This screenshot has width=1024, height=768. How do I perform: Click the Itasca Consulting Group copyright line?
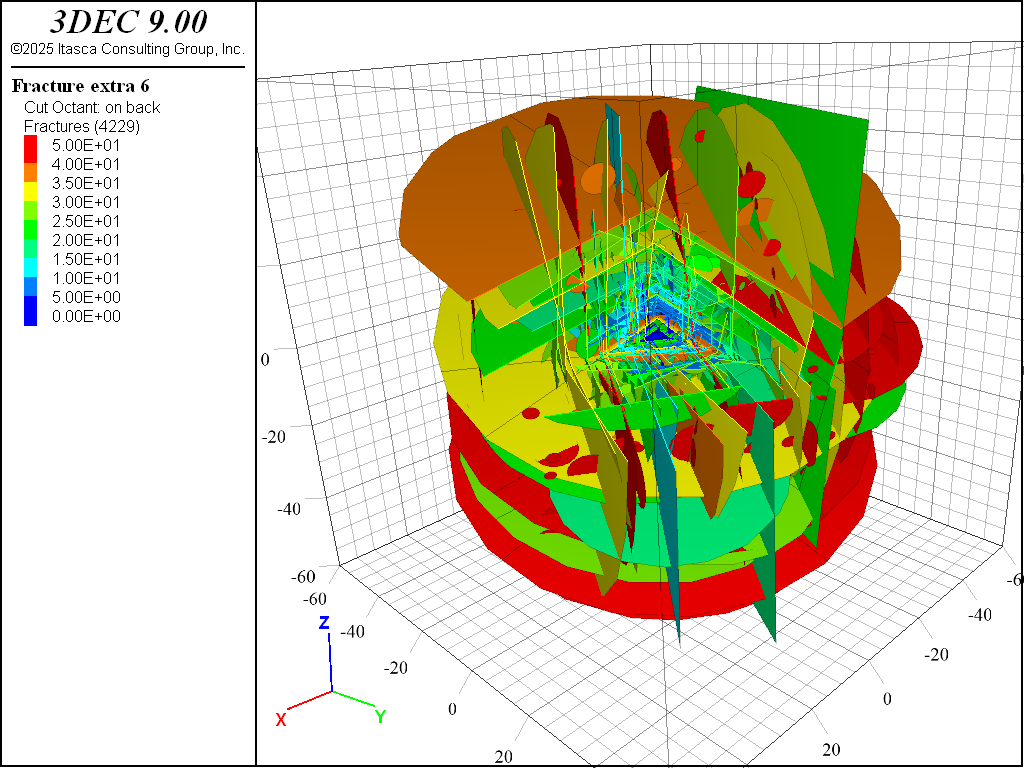click(x=128, y=49)
